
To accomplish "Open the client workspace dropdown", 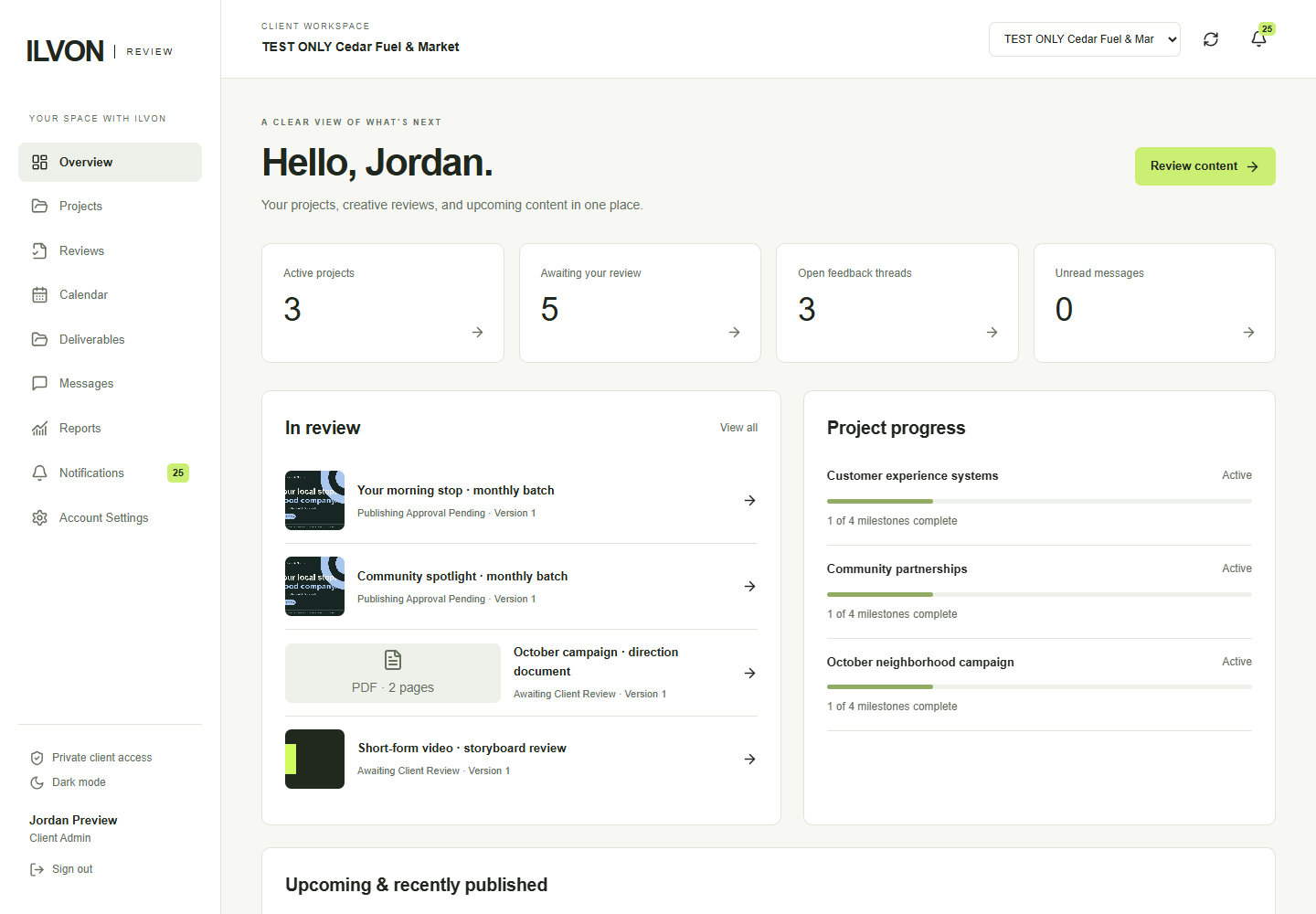I will (x=1084, y=39).
